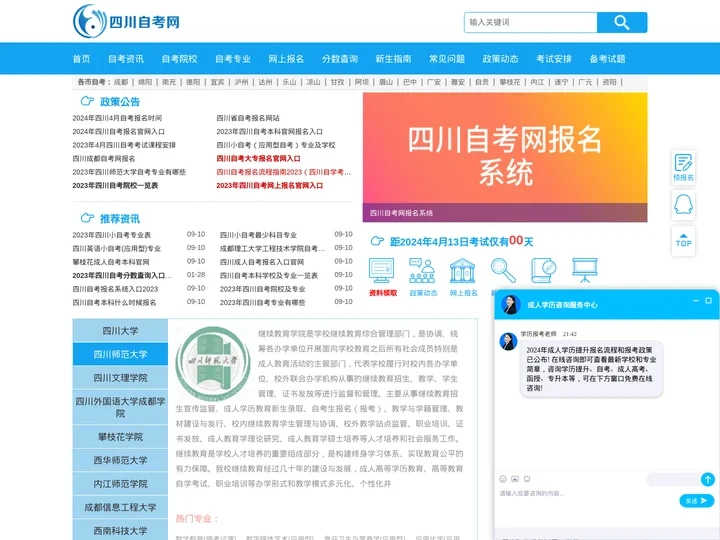Click the 四川省自考报名网站 link
This screenshot has height=540, width=720.
(x=248, y=118)
